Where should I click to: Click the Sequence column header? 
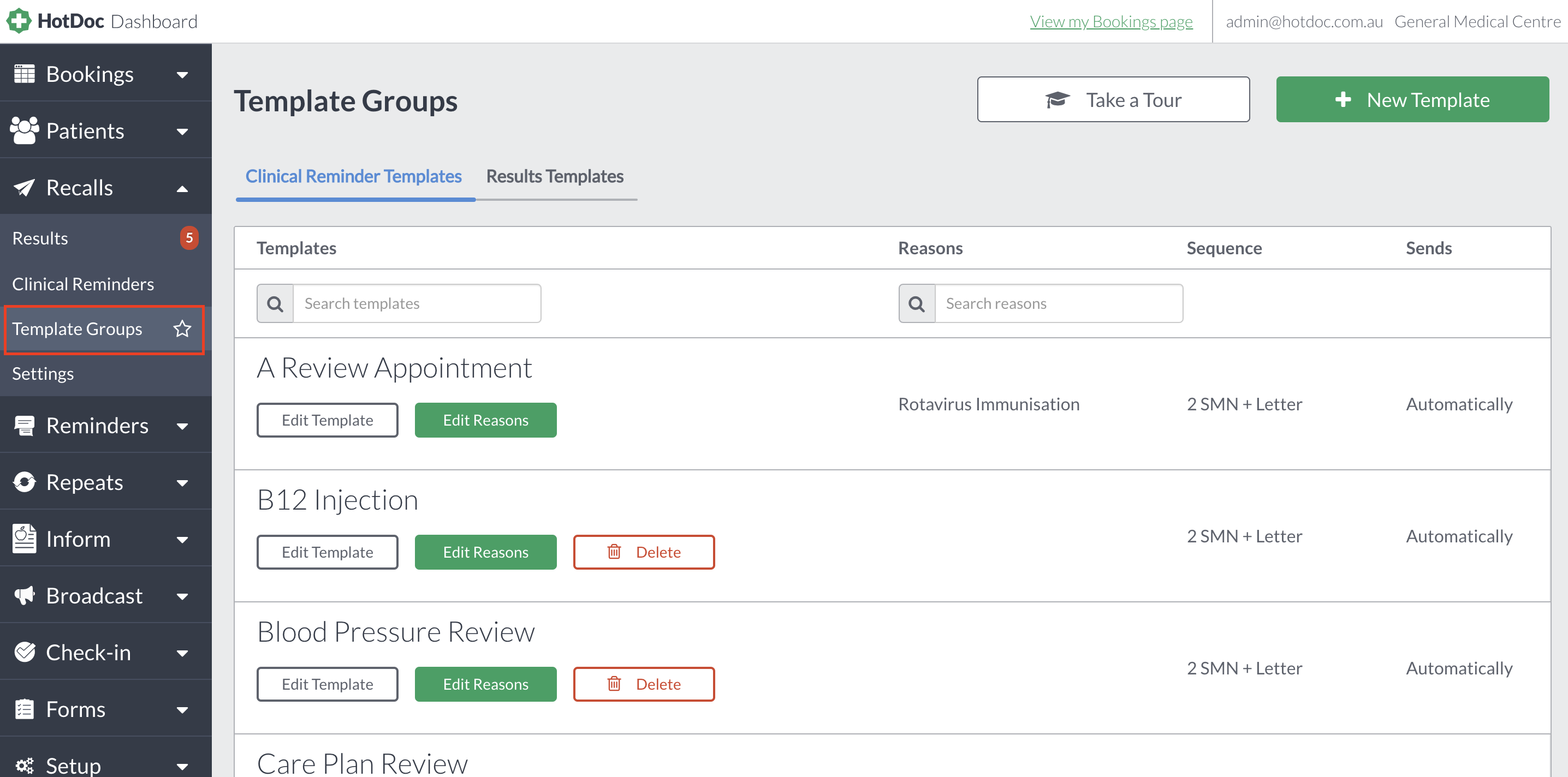coord(1224,248)
